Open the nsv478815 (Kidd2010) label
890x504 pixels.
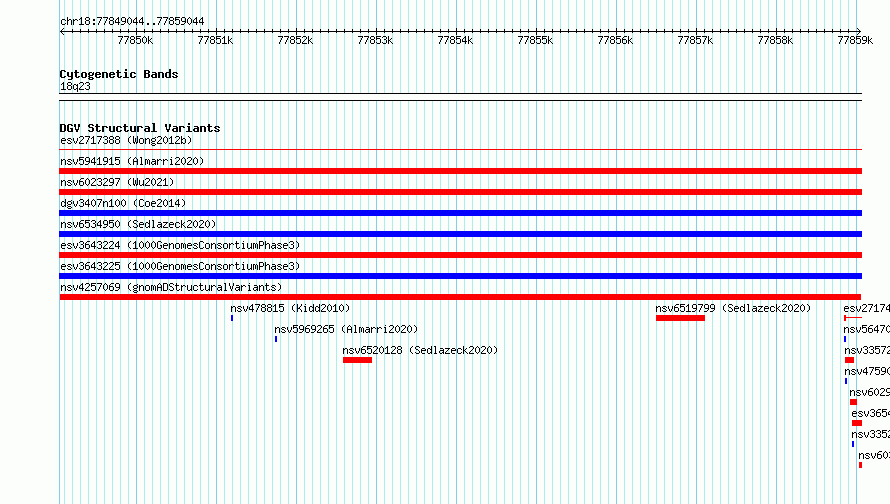[290, 308]
